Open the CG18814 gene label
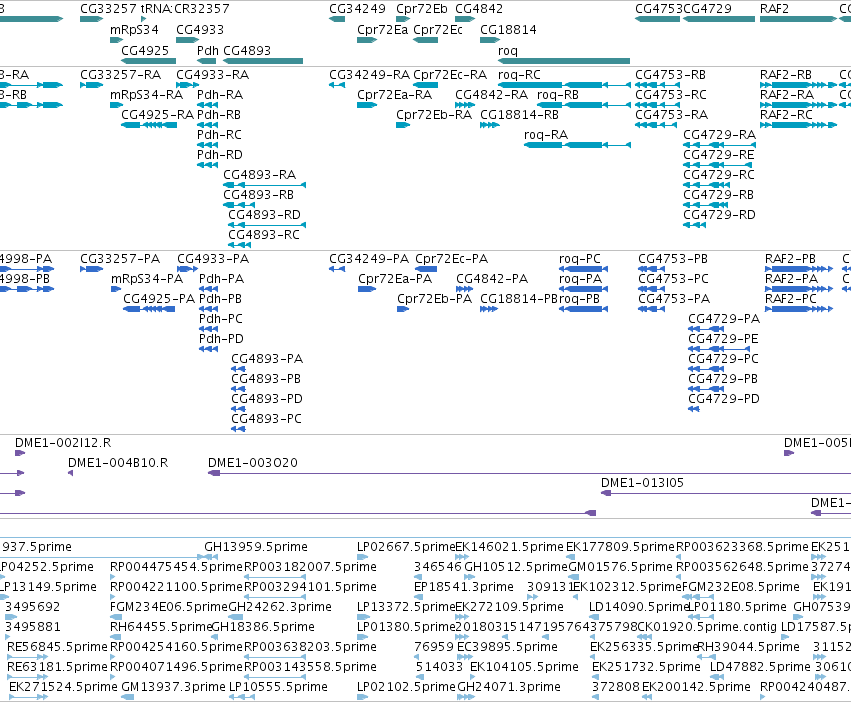851x702 pixels. (x=508, y=29)
